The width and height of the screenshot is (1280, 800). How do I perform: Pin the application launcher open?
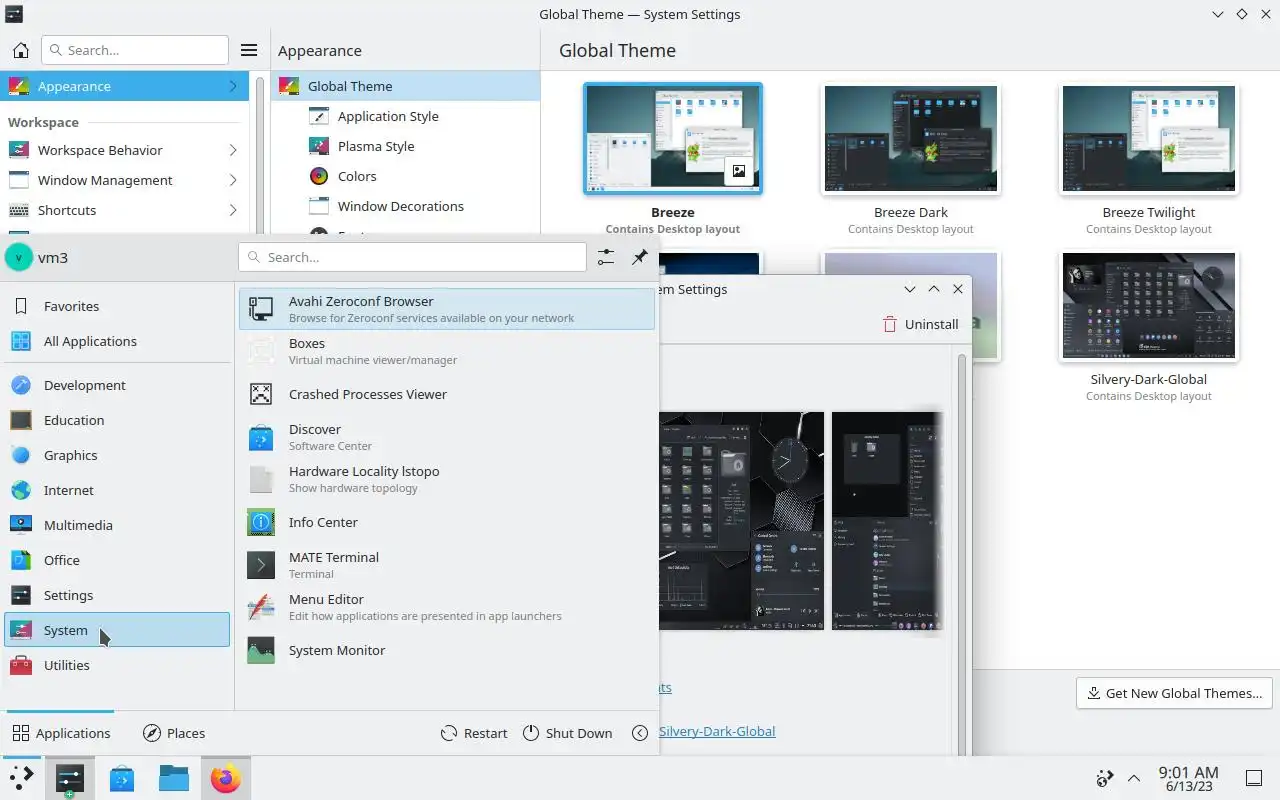tap(640, 257)
